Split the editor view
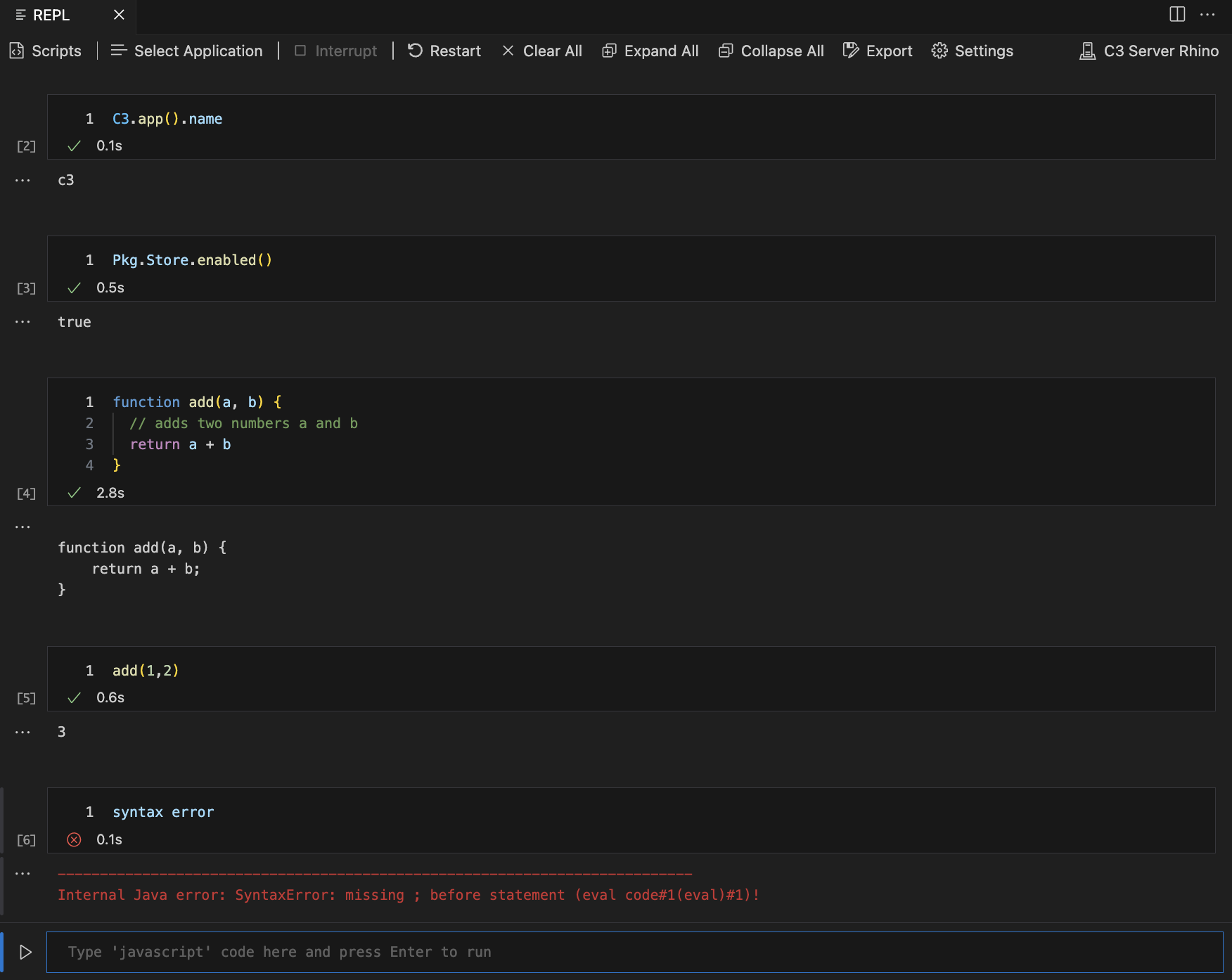Screen dimensions: 1232x980 [1177, 15]
